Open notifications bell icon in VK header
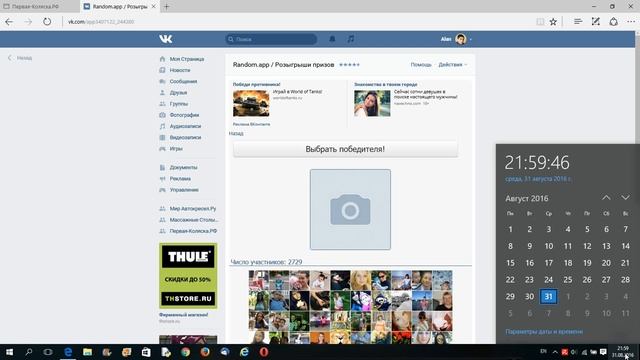This screenshot has height=360, width=640. coord(332,39)
